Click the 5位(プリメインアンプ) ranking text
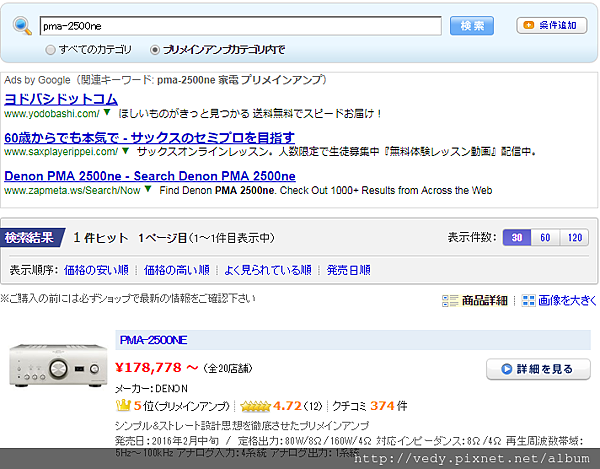The width and height of the screenshot is (600, 469). [x=181, y=406]
